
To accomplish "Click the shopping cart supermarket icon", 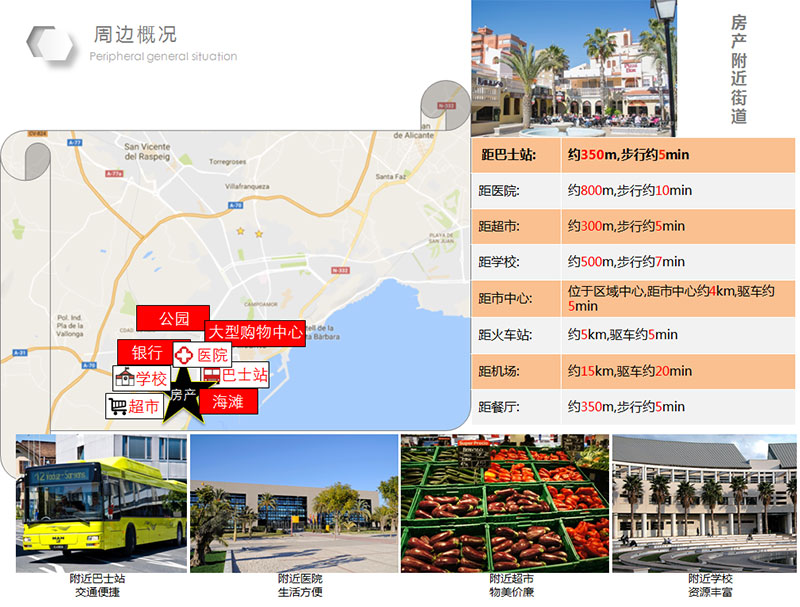I will click(x=118, y=406).
